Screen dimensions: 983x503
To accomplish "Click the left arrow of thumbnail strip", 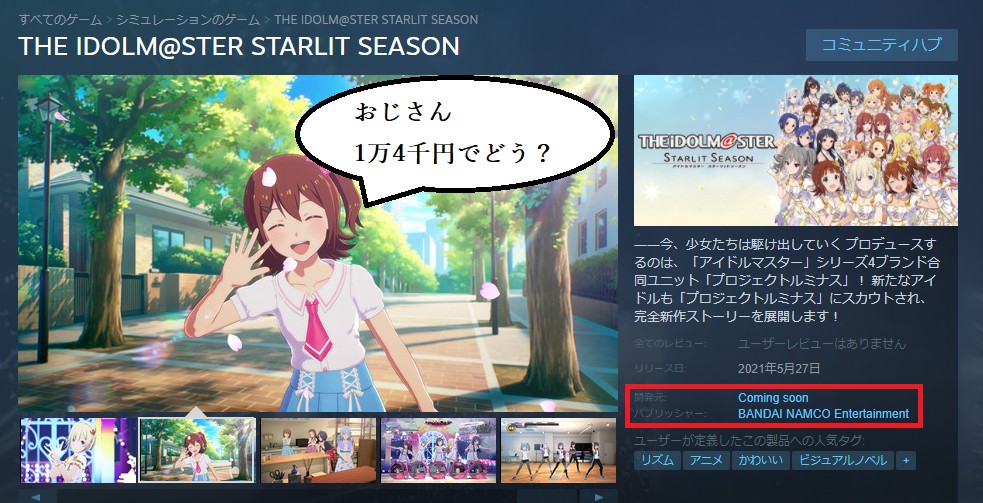I will tap(35, 497).
